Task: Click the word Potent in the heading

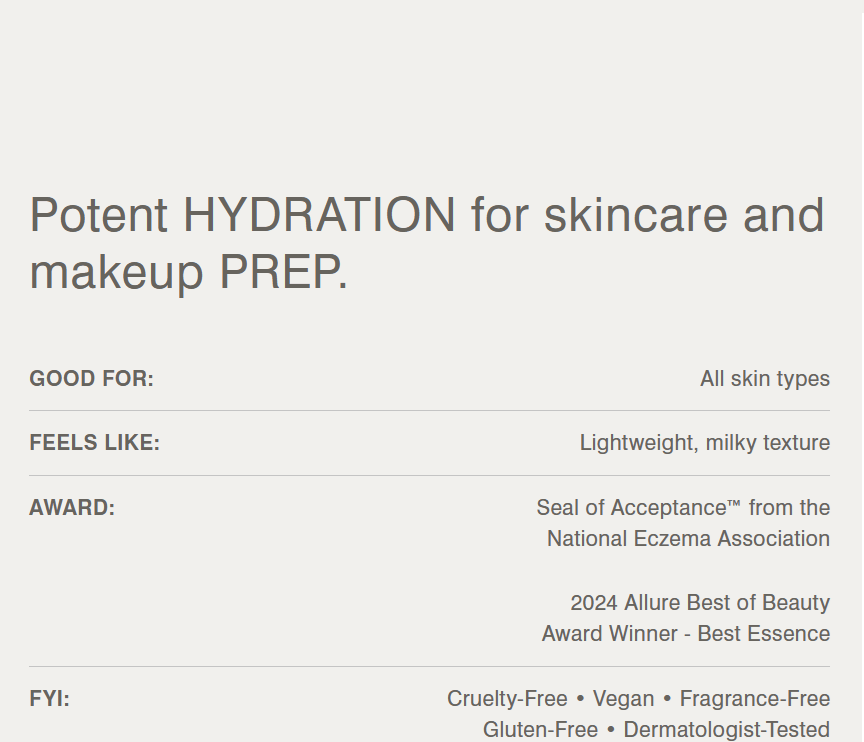Action: pos(98,215)
